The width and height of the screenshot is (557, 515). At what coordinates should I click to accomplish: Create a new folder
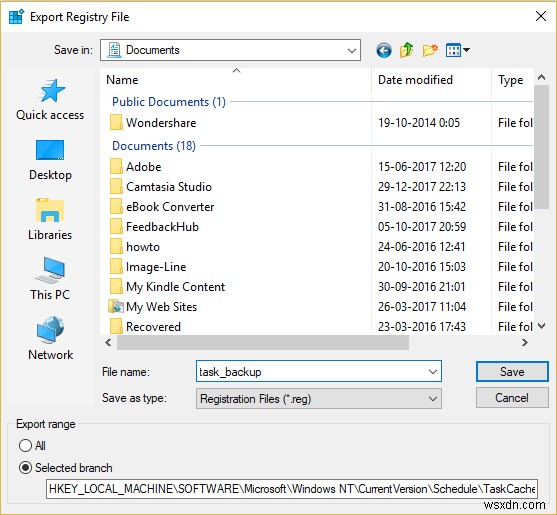430,50
